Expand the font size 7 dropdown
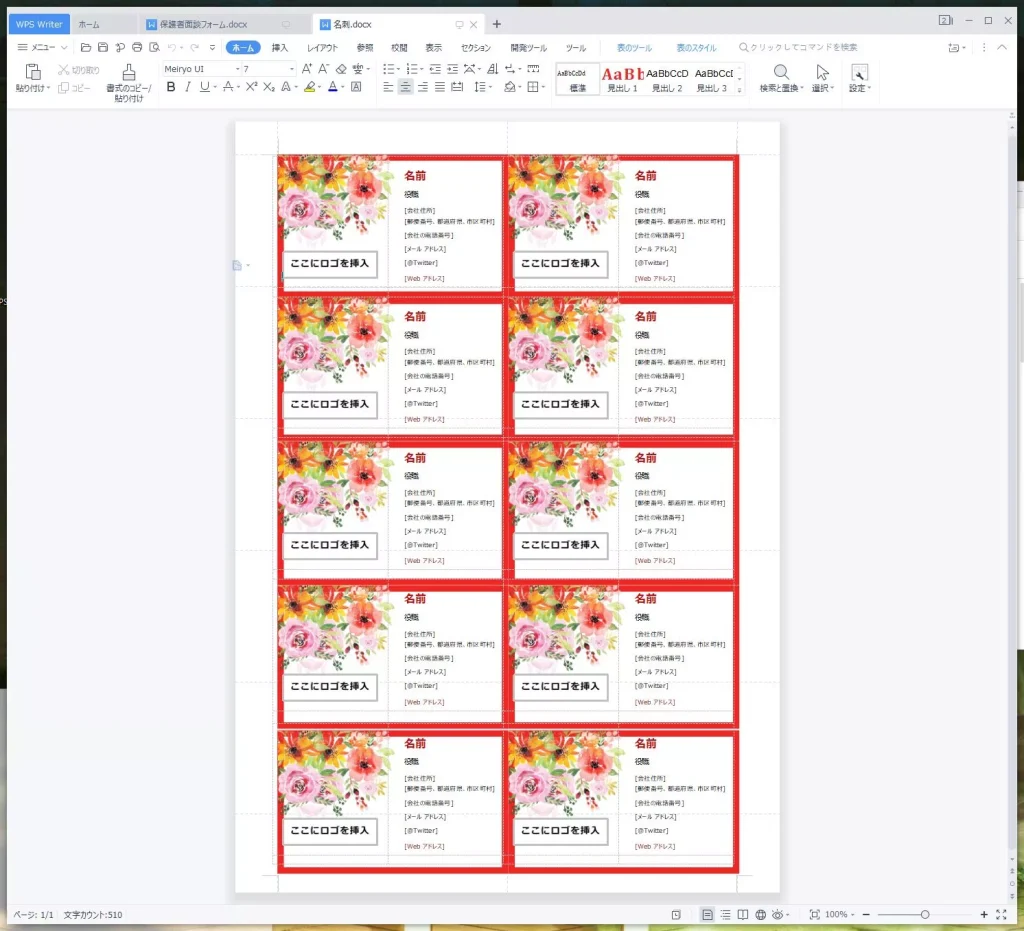The width and height of the screenshot is (1024, 931). [291, 69]
